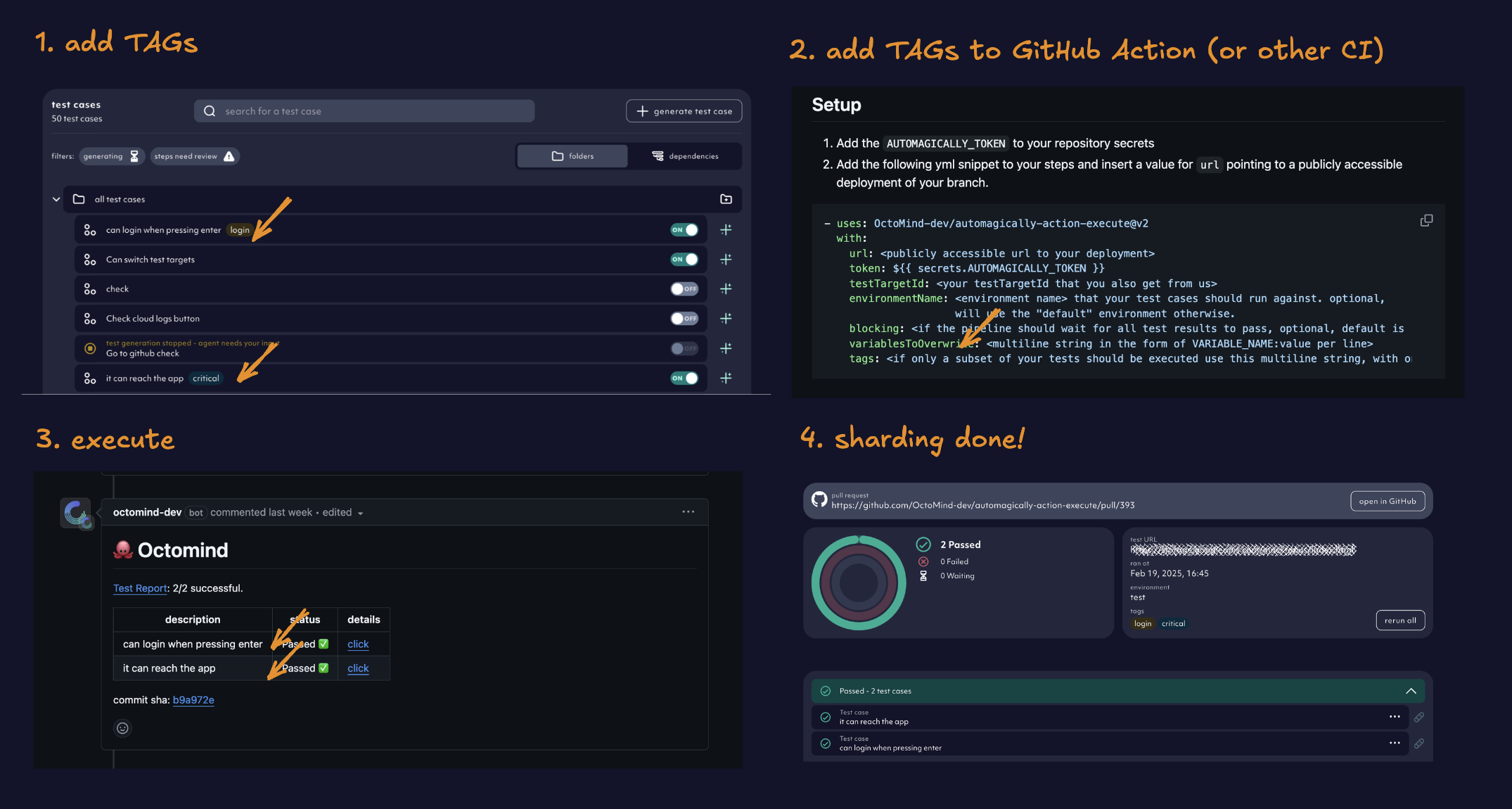Image resolution: width=1512 pixels, height=809 pixels.
Task: Toggle the steps need review filter
Action: (x=195, y=156)
